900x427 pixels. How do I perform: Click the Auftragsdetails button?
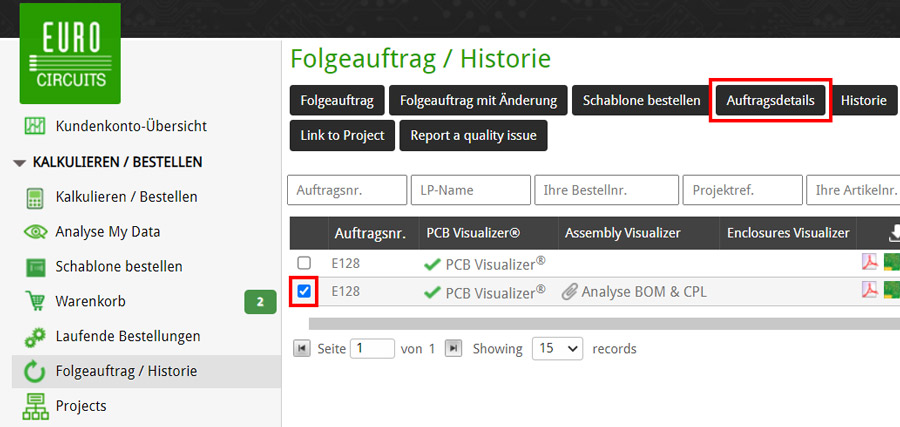[x=770, y=101]
